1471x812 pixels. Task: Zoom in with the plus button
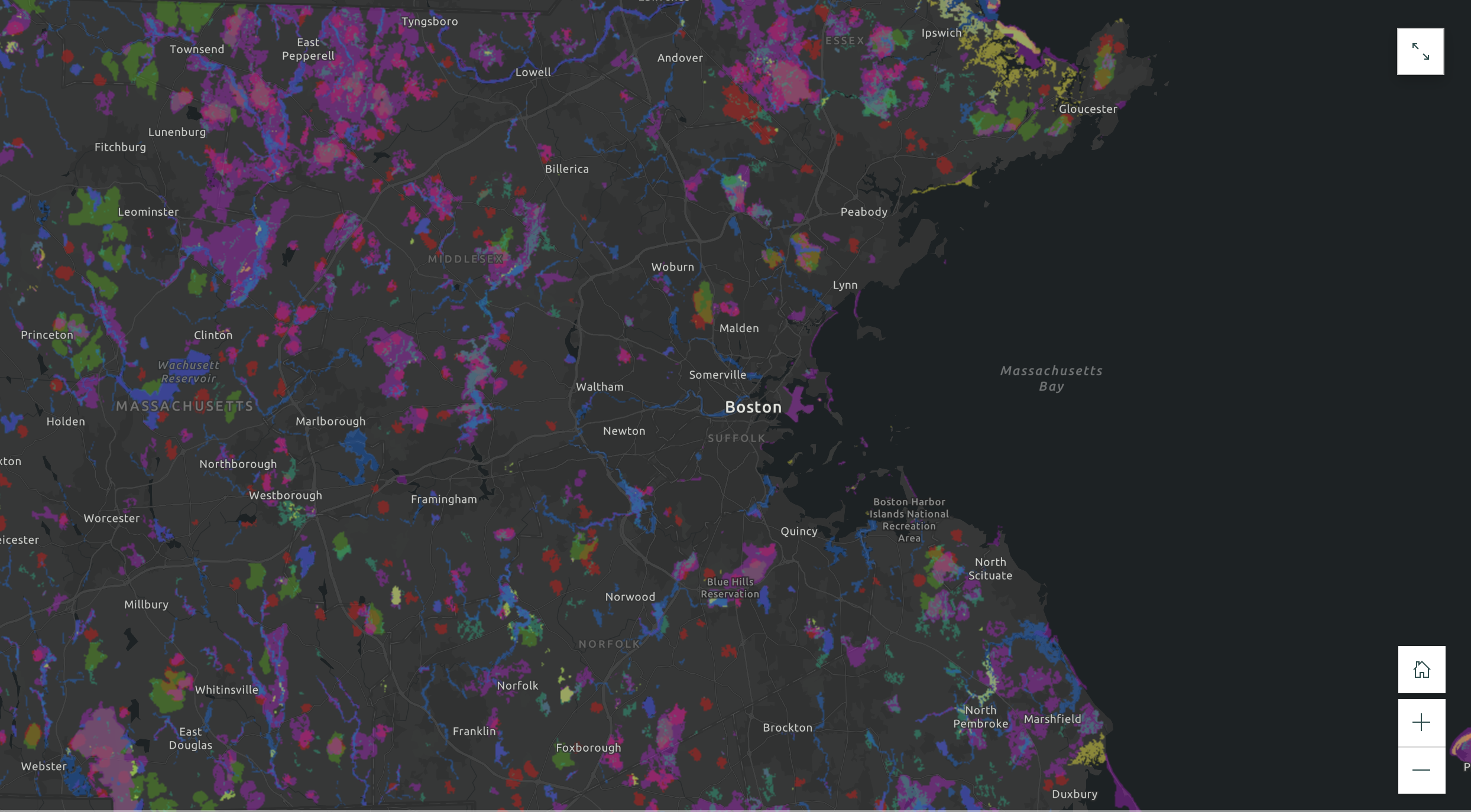(1421, 723)
